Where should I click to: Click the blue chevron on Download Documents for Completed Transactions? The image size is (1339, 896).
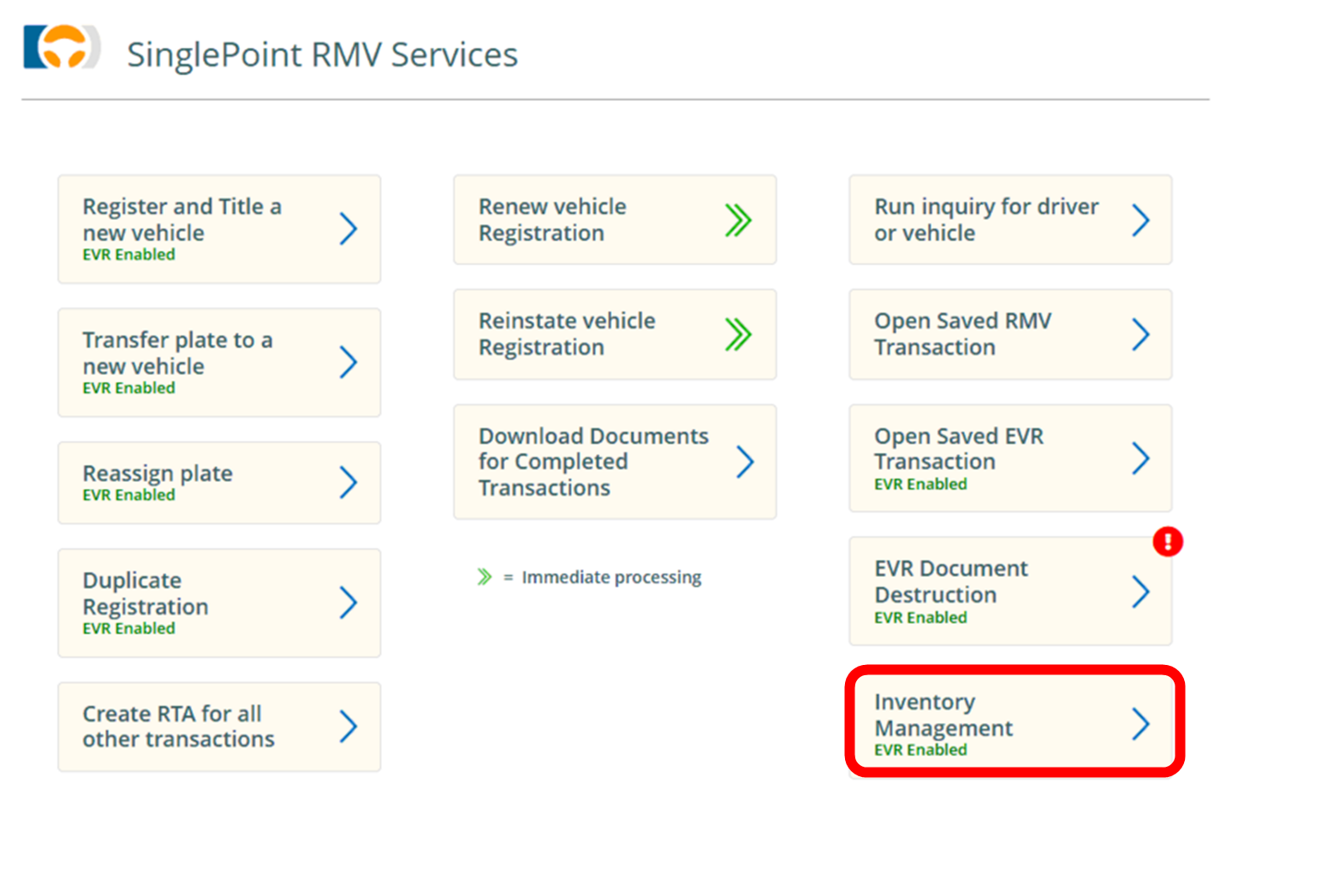click(x=745, y=462)
